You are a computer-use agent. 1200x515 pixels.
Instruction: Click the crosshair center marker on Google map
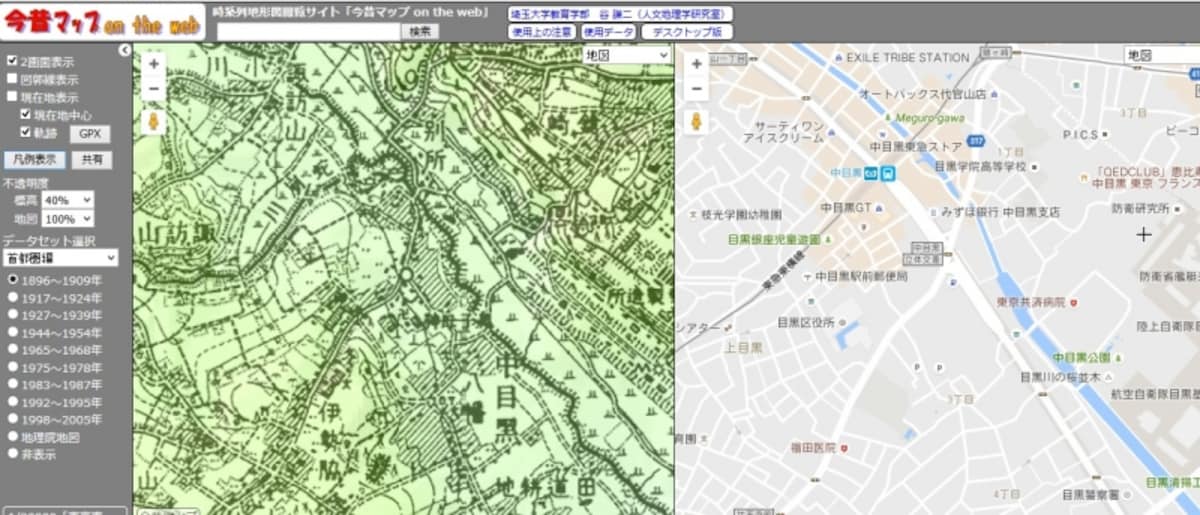coord(1145,234)
